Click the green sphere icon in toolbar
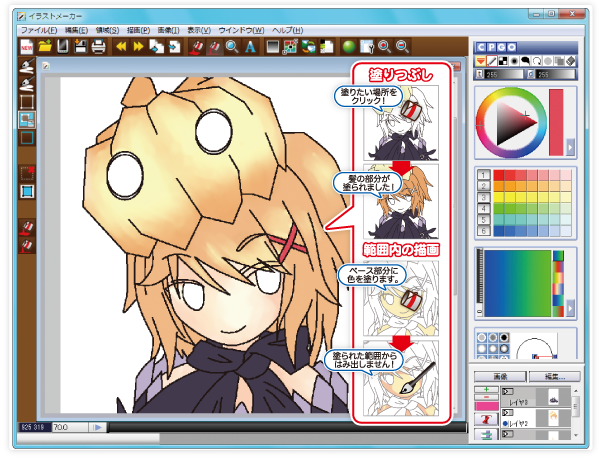Viewport: 600px width, 458px height. pyautogui.click(x=349, y=46)
